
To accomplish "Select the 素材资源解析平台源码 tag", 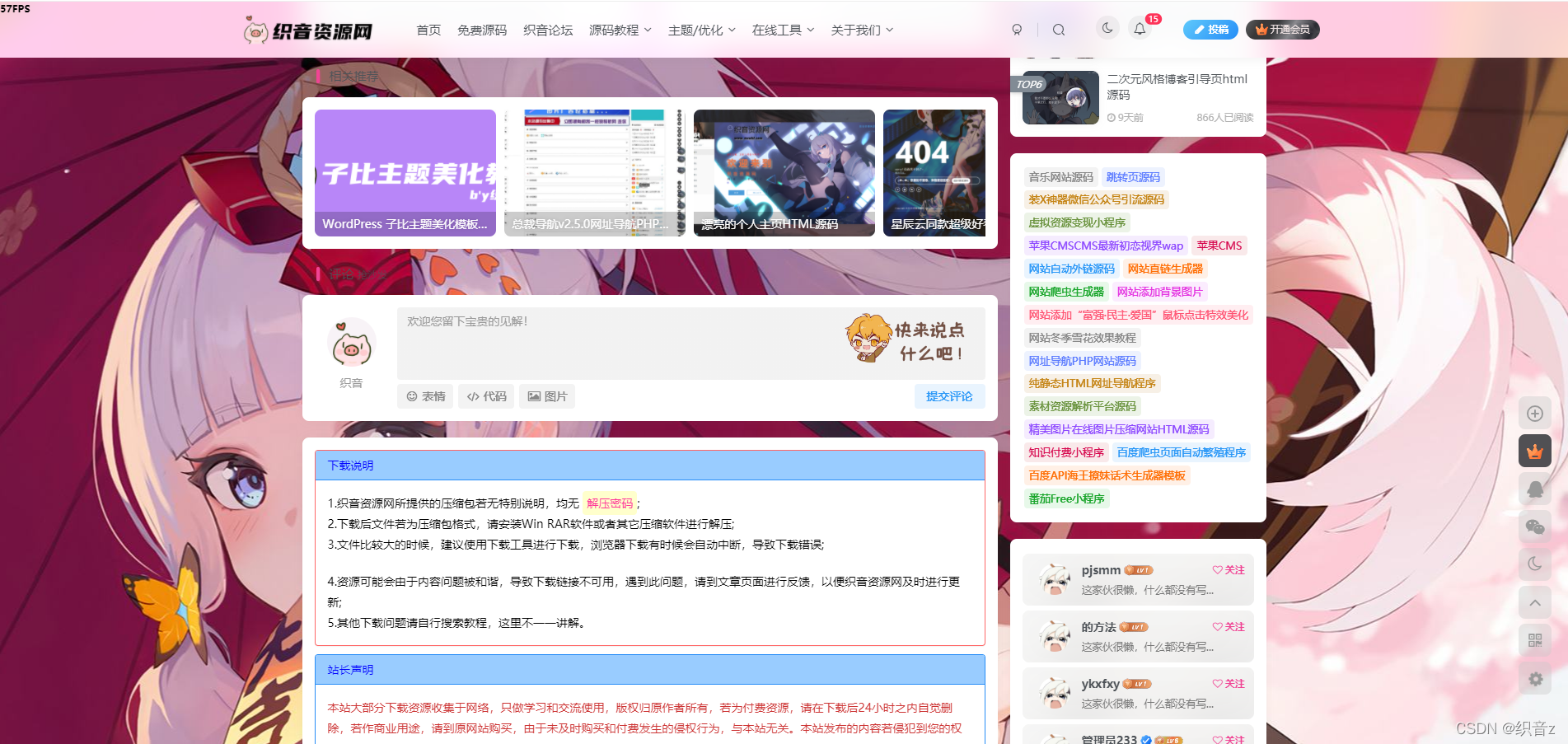I will pos(1082,406).
